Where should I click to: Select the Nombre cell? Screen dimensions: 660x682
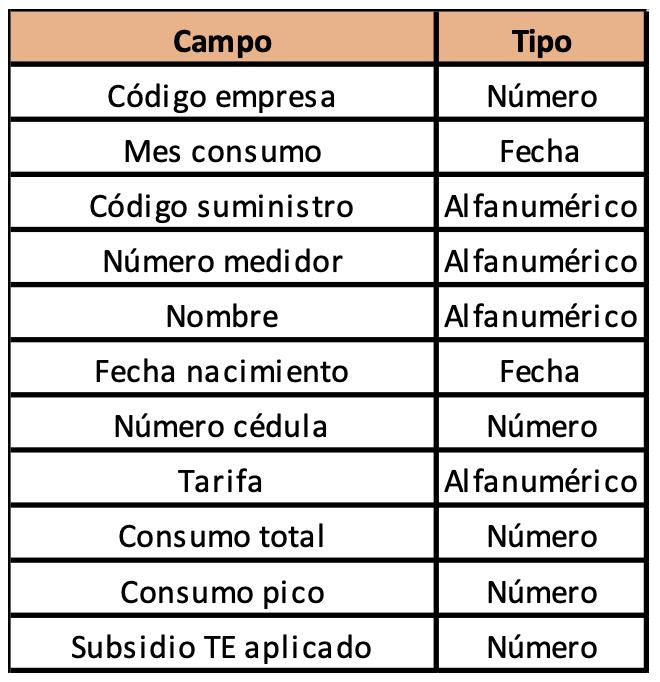tap(222, 312)
